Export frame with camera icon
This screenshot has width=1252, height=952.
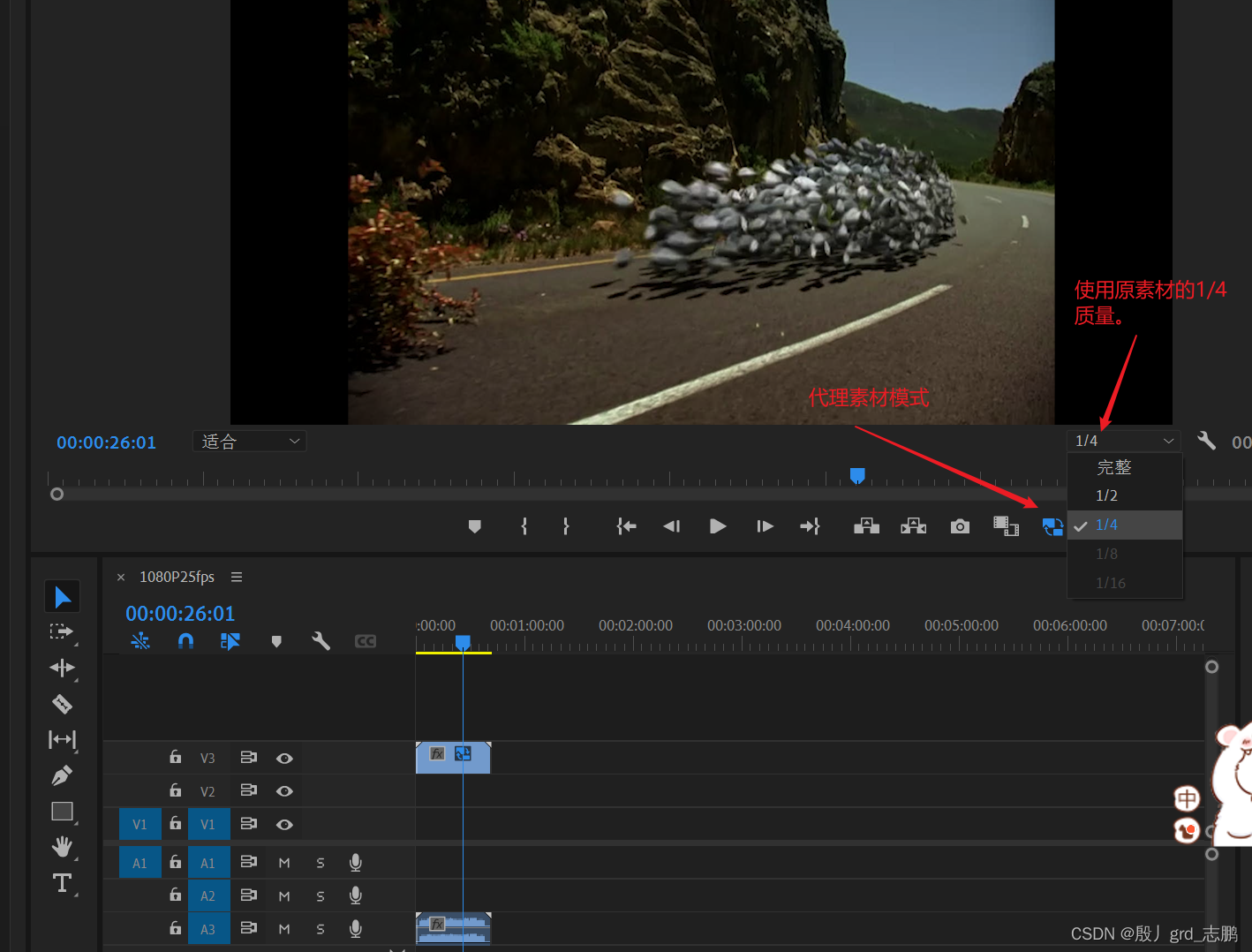(x=960, y=526)
